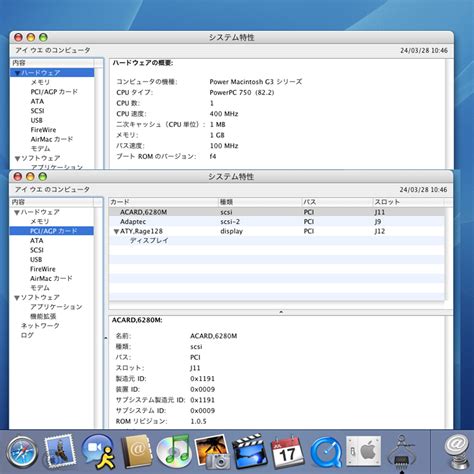The image size is (474, 474).
Task: Select AirMac カード in back window sidebar
Action: [x=52, y=139]
